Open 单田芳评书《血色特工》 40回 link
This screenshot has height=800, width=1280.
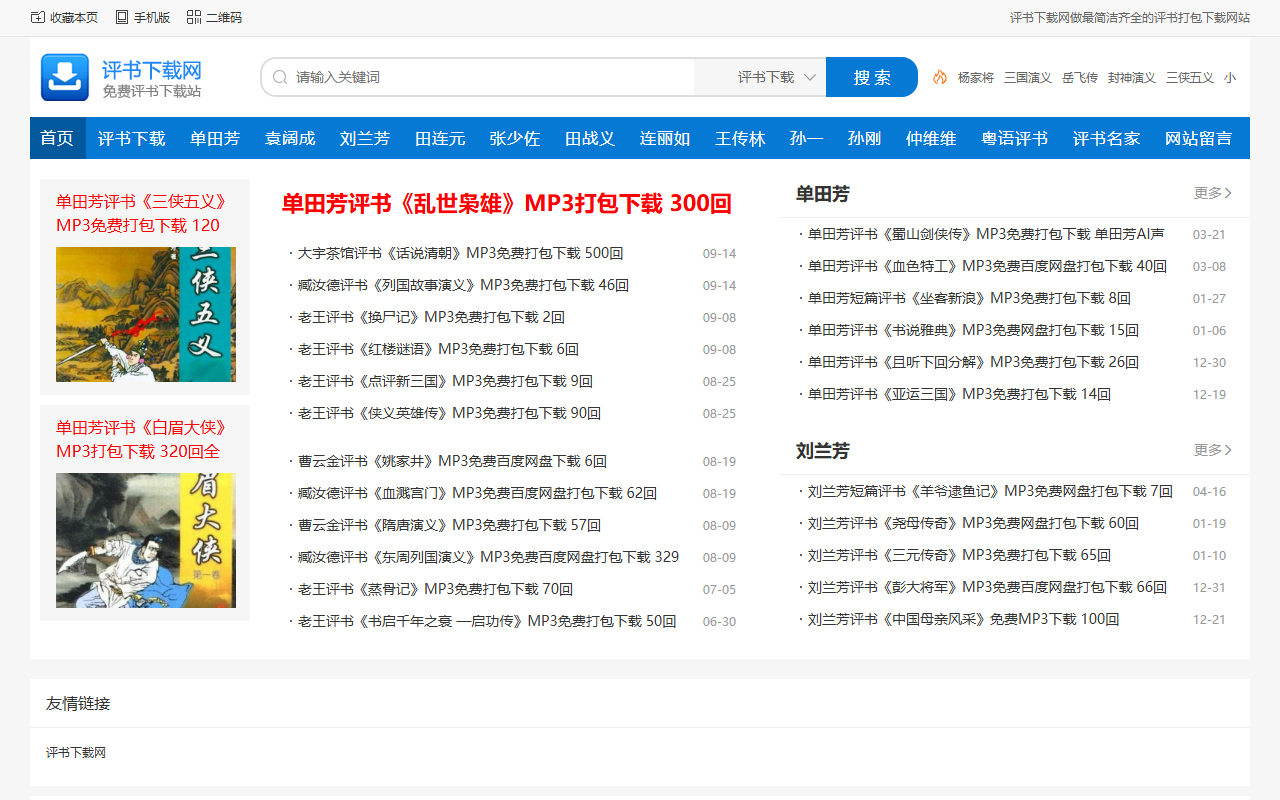[x=987, y=266]
